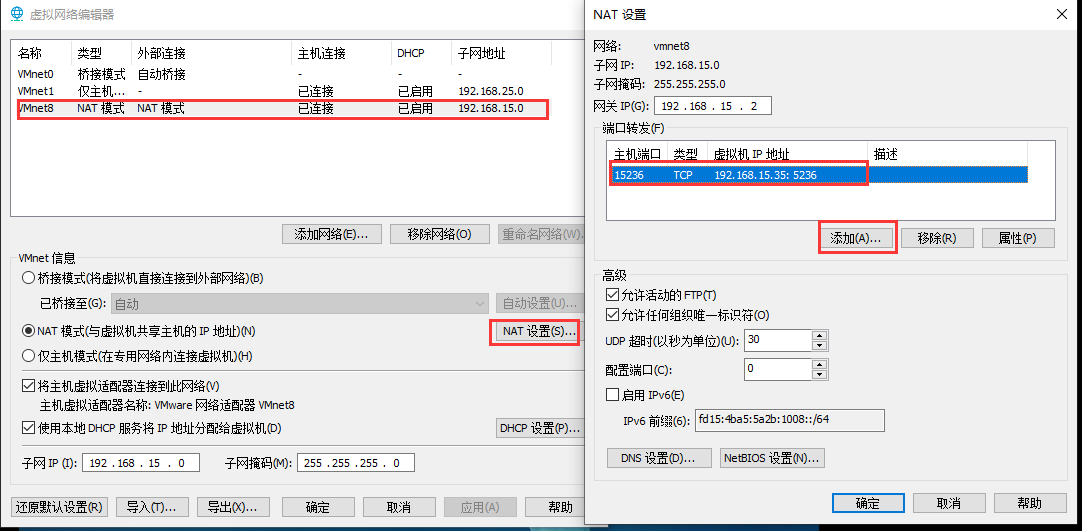Toggle 使用本地 DHCP 服务 checkbox
1082x531 pixels.
[28, 428]
